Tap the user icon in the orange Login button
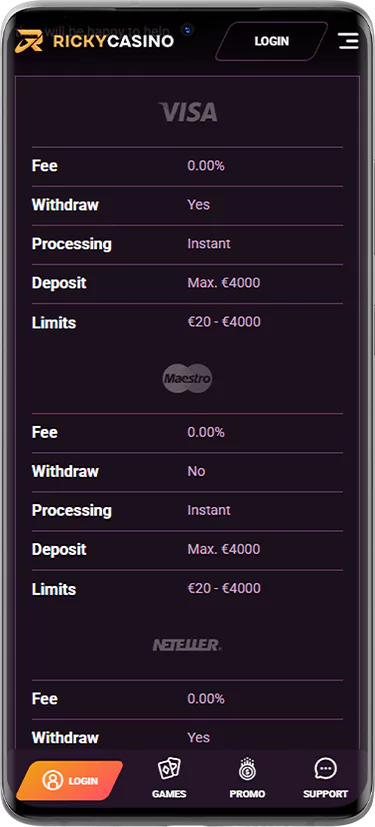 pos(53,781)
